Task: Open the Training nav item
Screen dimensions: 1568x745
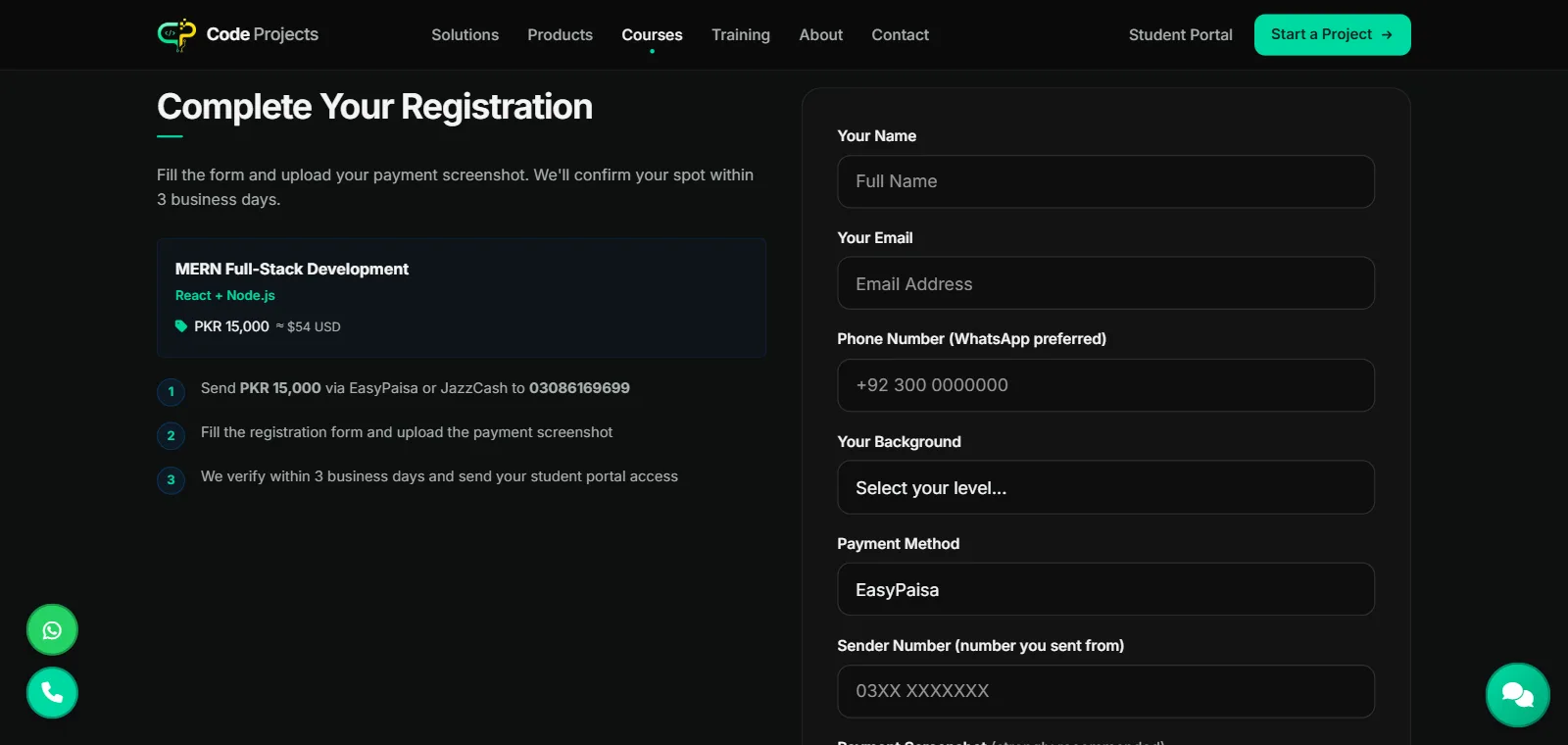Action: point(741,34)
